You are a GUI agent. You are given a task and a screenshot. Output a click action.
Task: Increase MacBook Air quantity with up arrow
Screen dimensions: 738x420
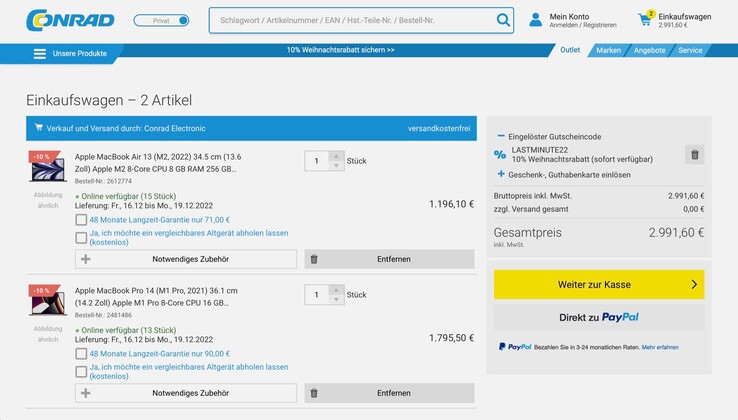pyautogui.click(x=336, y=156)
